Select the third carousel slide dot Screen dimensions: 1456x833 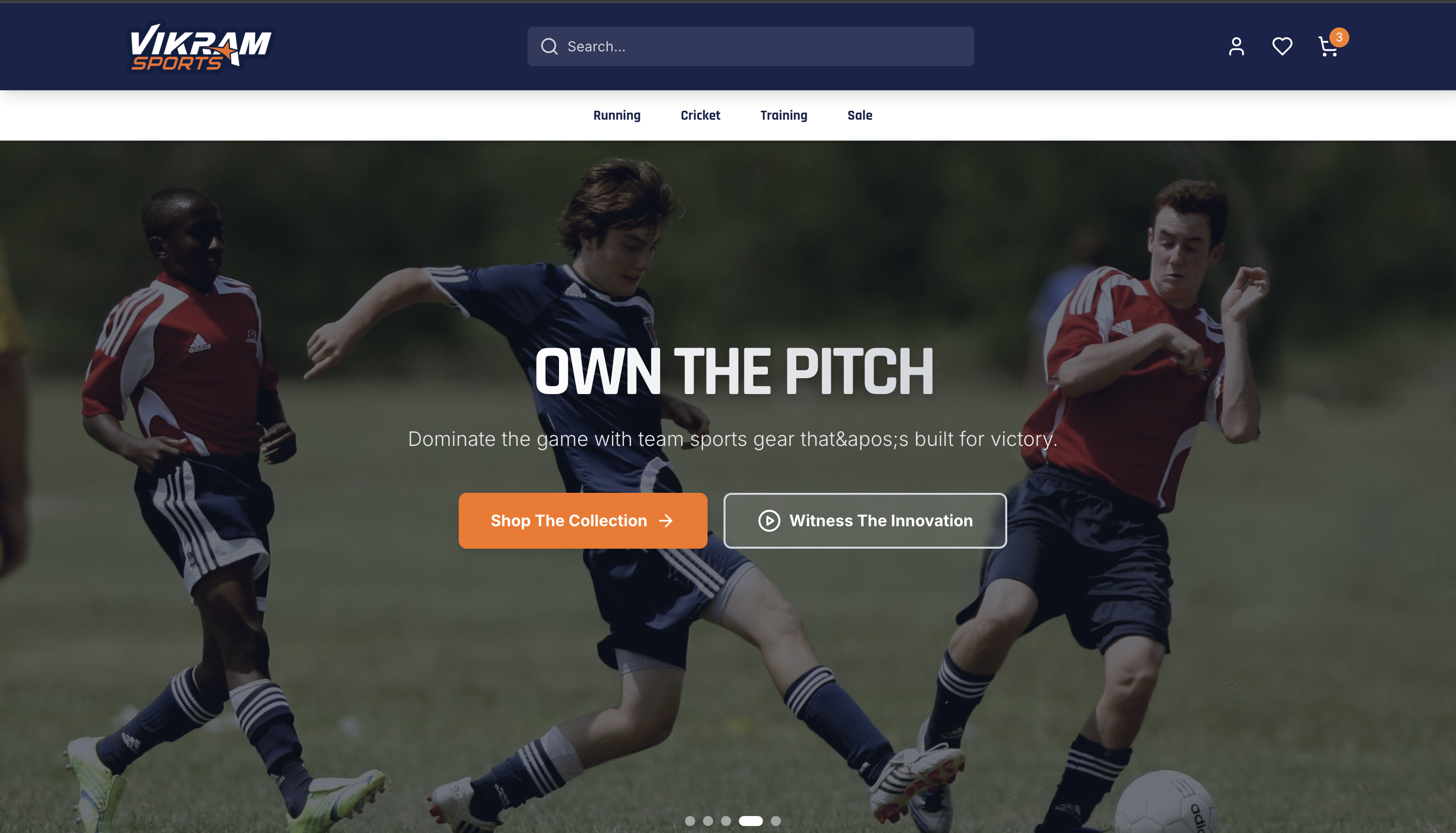click(x=726, y=821)
